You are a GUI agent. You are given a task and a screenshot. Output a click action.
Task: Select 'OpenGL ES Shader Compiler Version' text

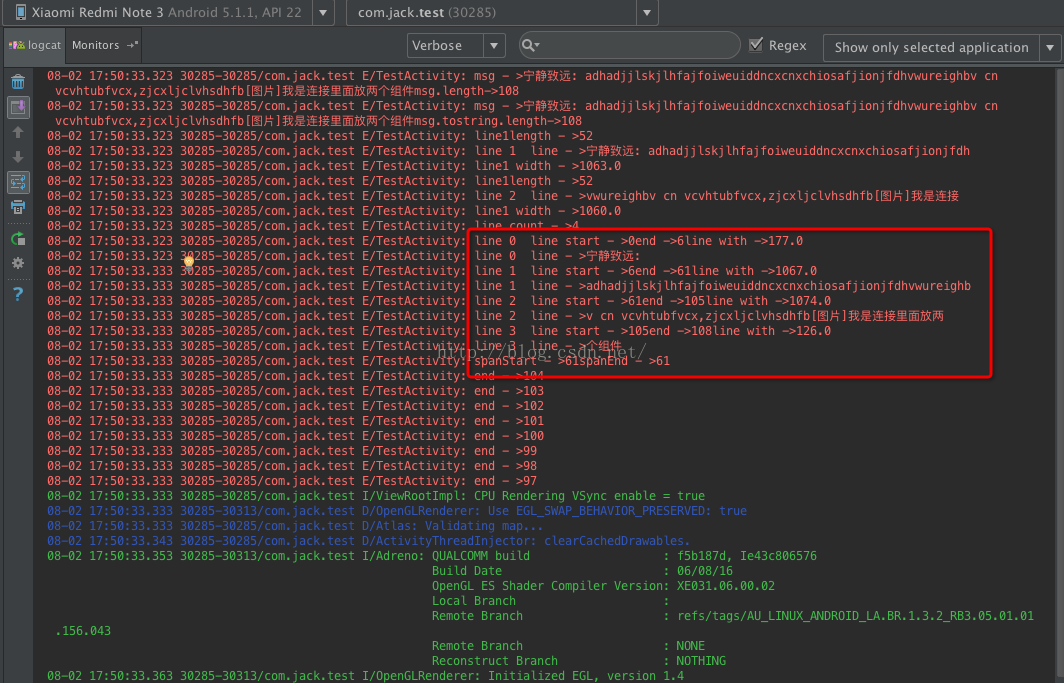point(548,586)
